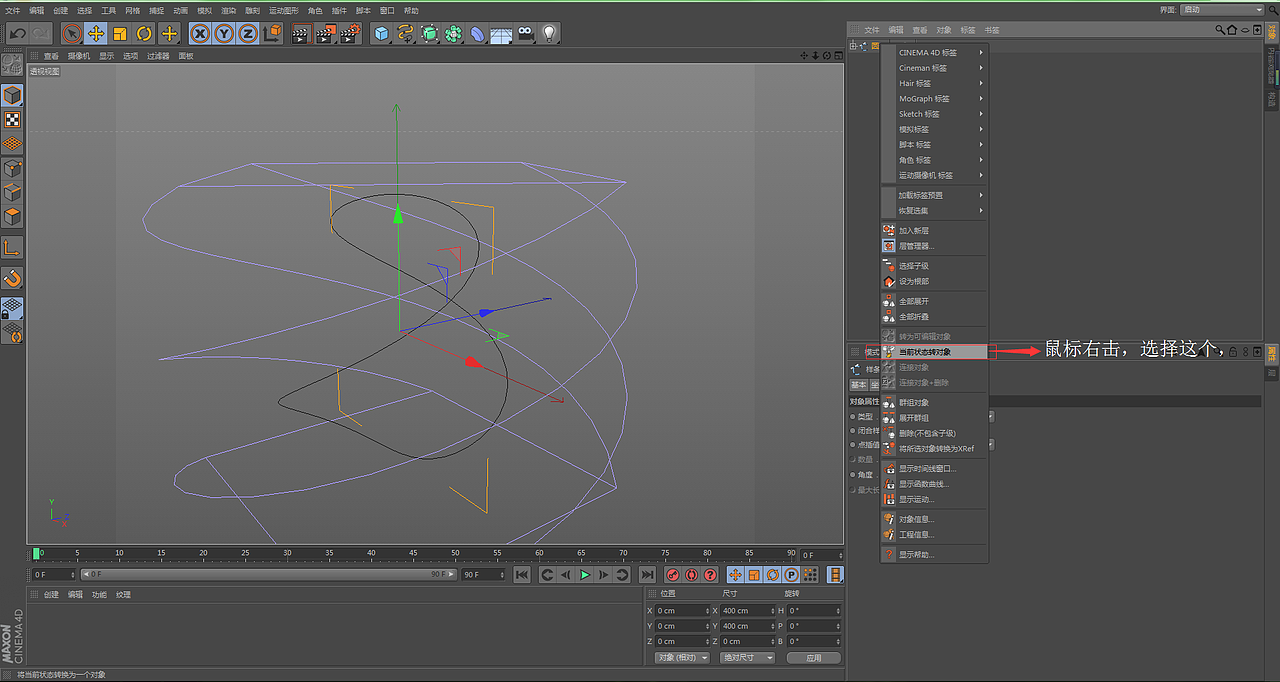This screenshot has width=1280, height=682.
Task: Enable Snap magnet icon
Action: tap(12, 278)
